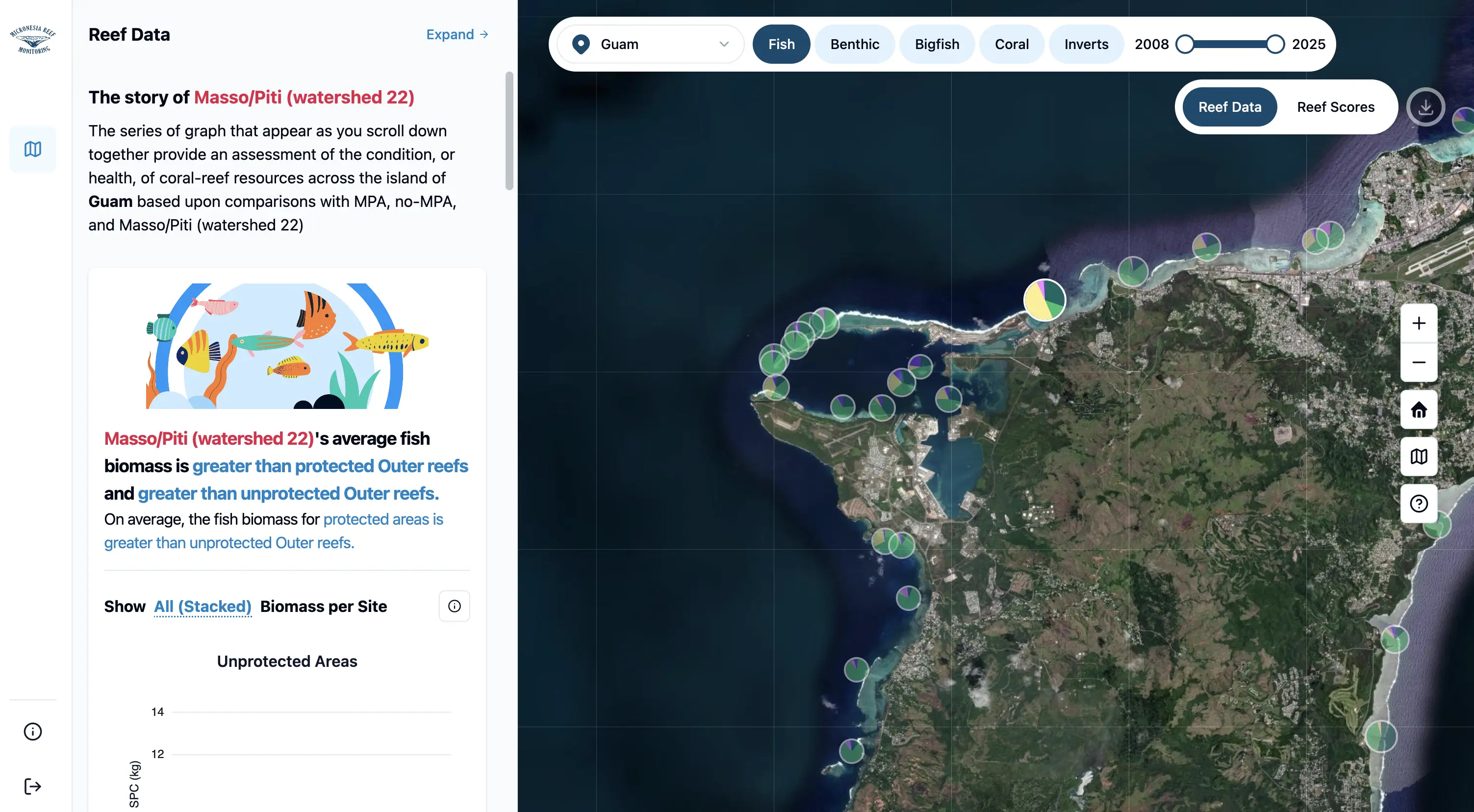Open the Micronesia Reef Monitoring logo
The height and width of the screenshot is (812, 1474).
tap(33, 40)
